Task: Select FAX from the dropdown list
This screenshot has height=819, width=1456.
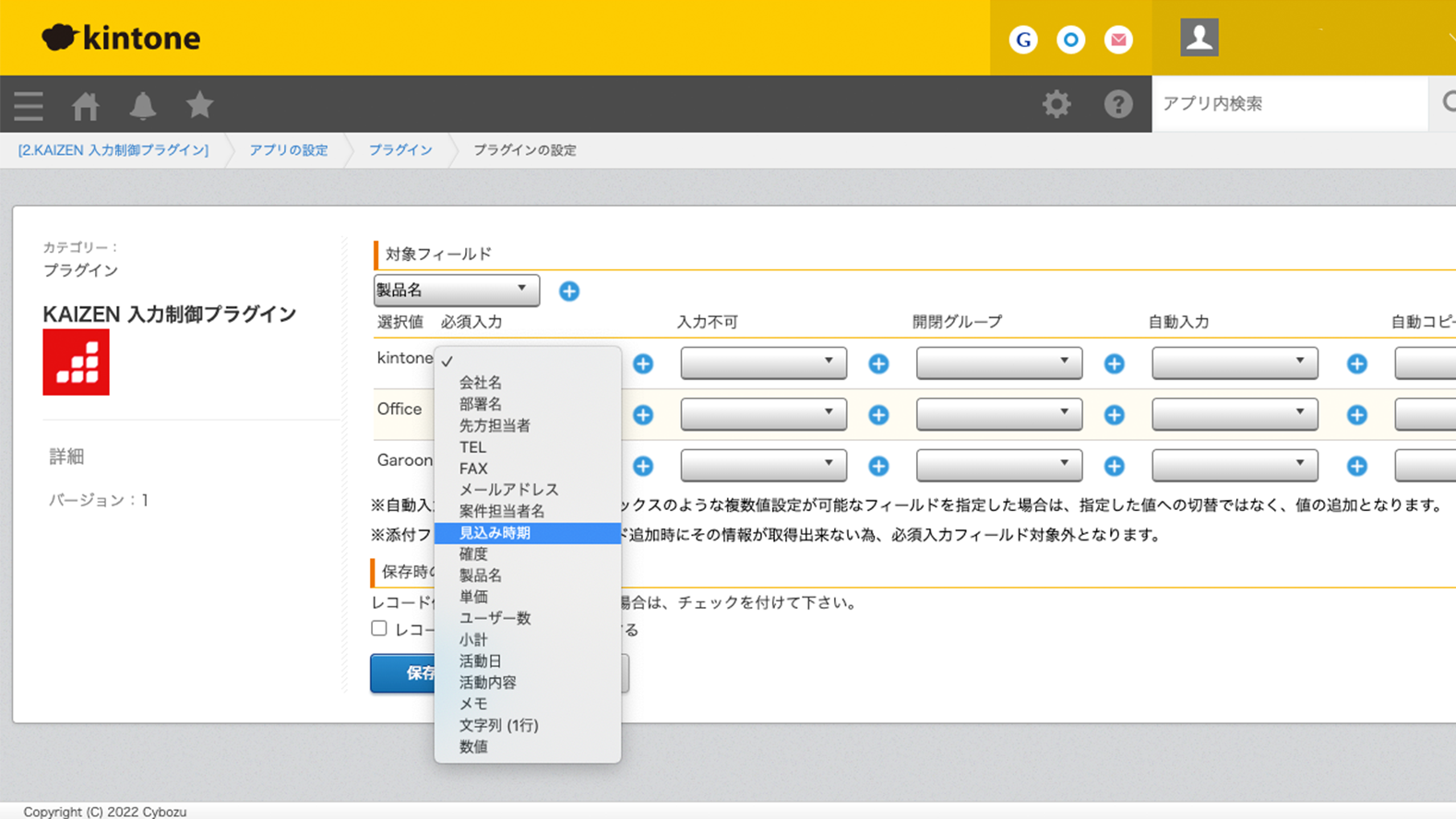Action: click(528, 469)
